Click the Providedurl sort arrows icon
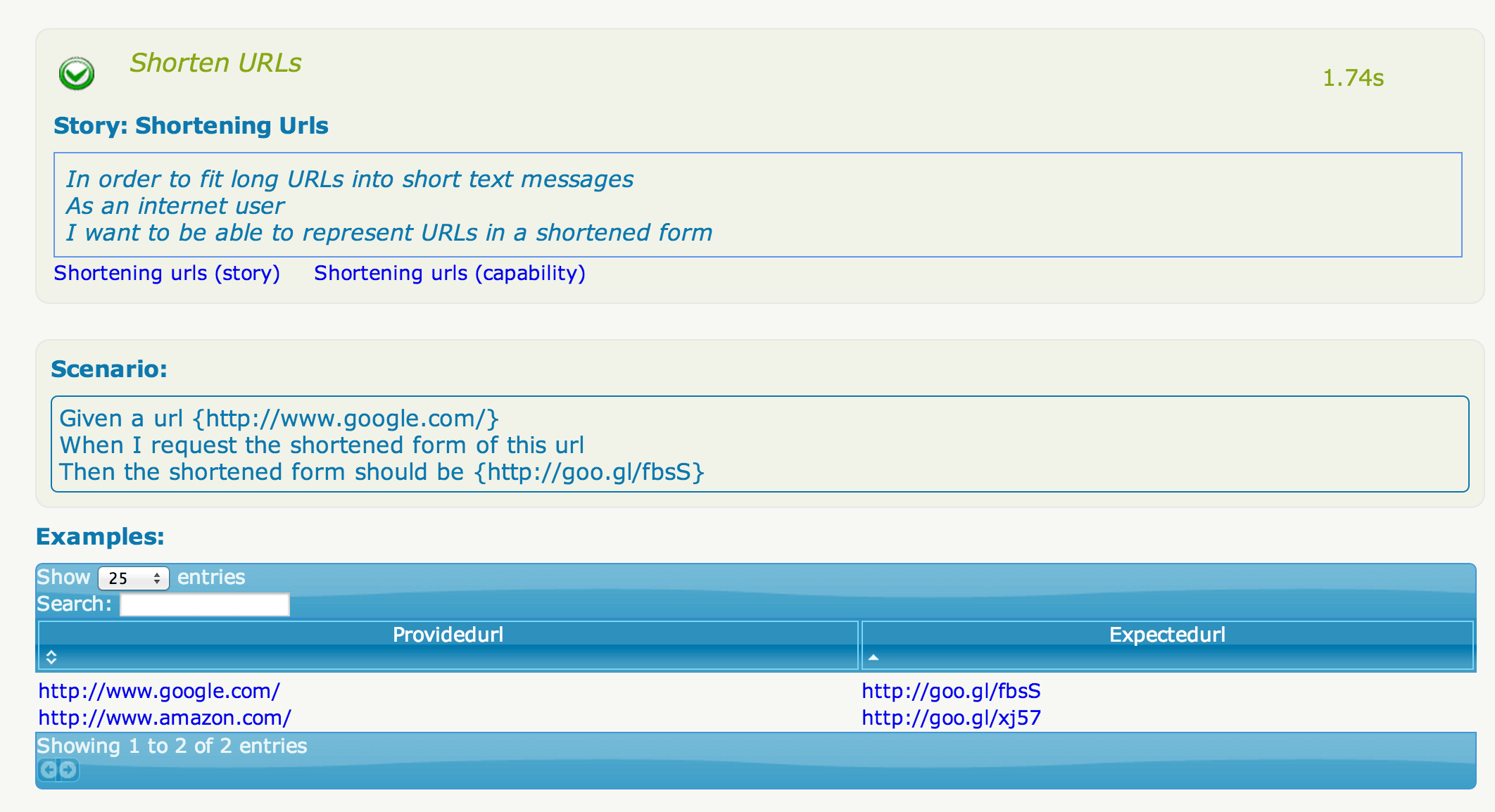The height and width of the screenshot is (812, 1495). point(51,657)
